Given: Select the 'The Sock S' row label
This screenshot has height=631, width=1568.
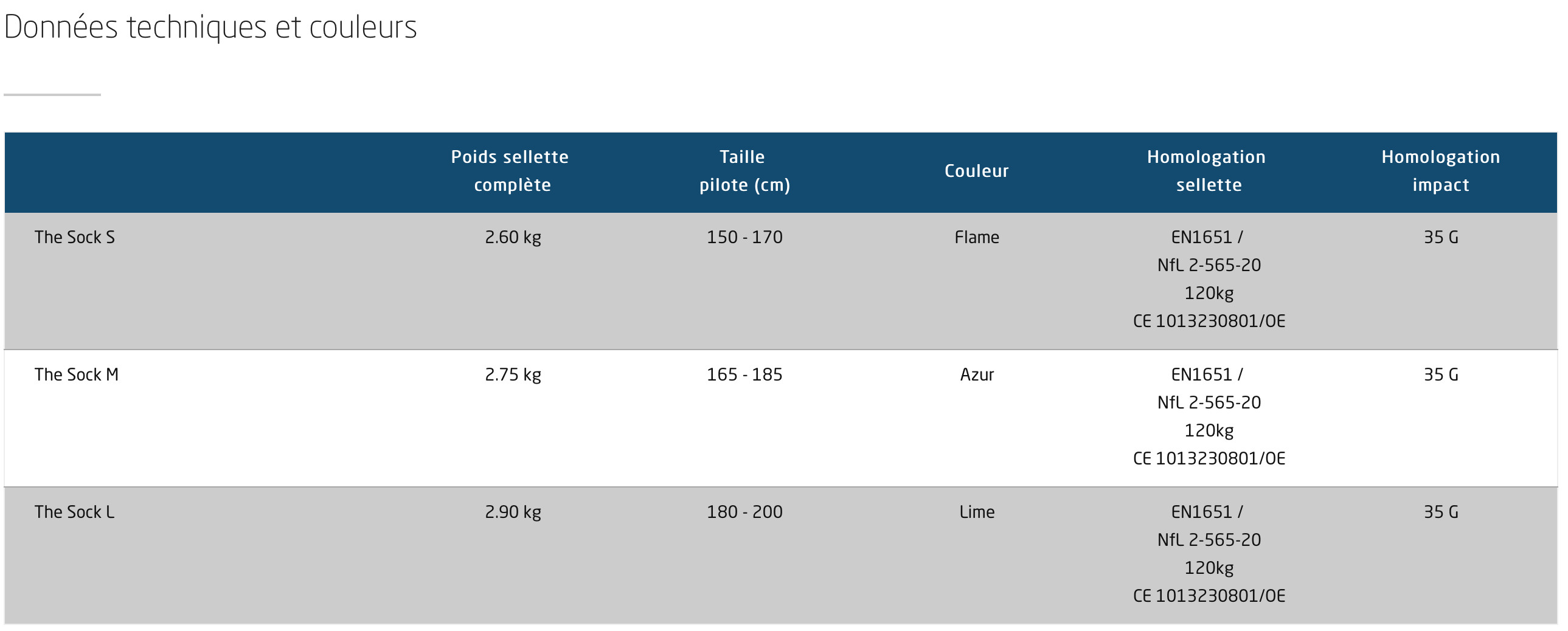Looking at the screenshot, I should pos(74,237).
